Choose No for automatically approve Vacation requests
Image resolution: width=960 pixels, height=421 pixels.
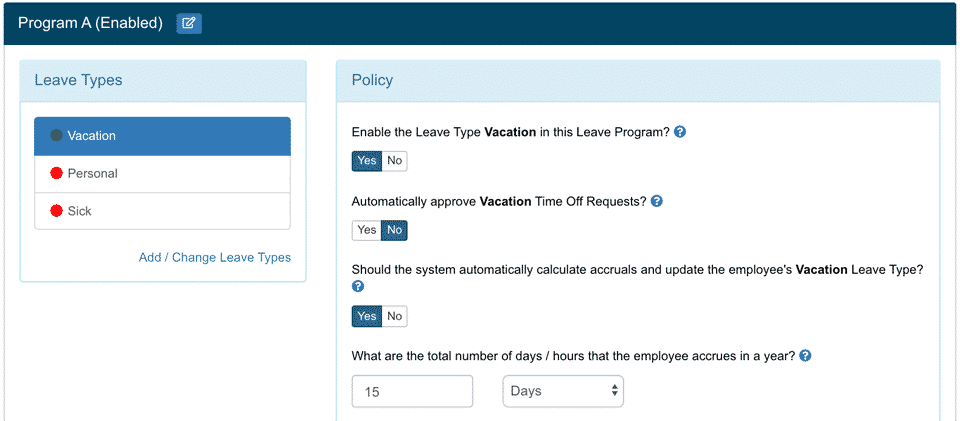point(395,230)
